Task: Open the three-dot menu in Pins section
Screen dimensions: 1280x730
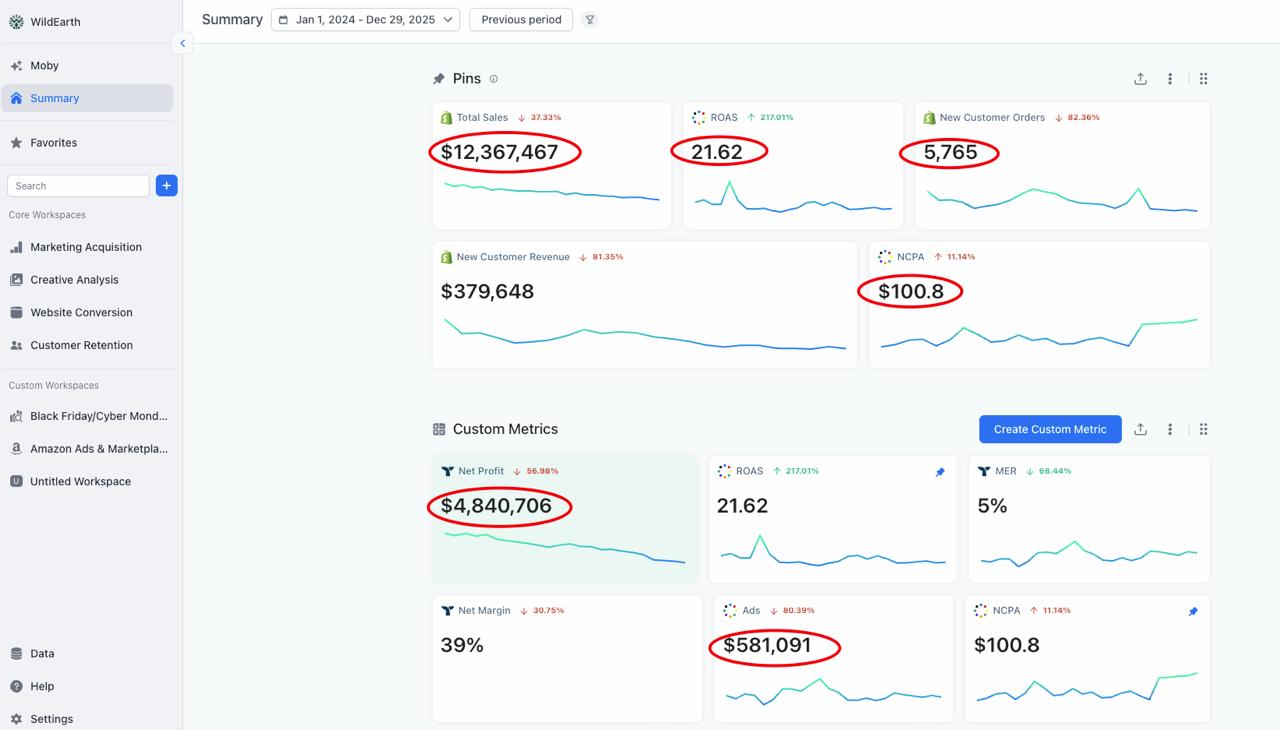Action: tap(1170, 79)
